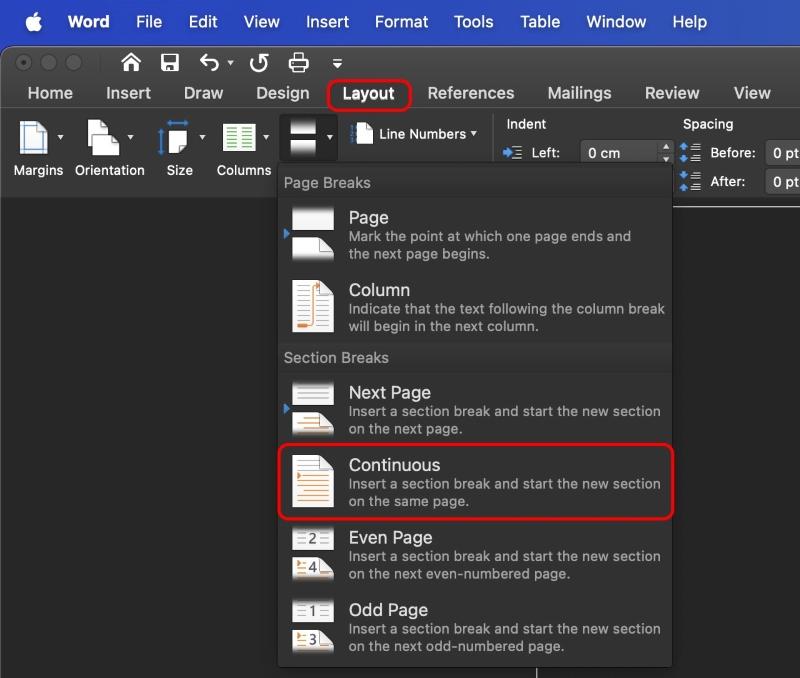
Task: Switch to the Mailings ribbon tab
Action: click(579, 93)
